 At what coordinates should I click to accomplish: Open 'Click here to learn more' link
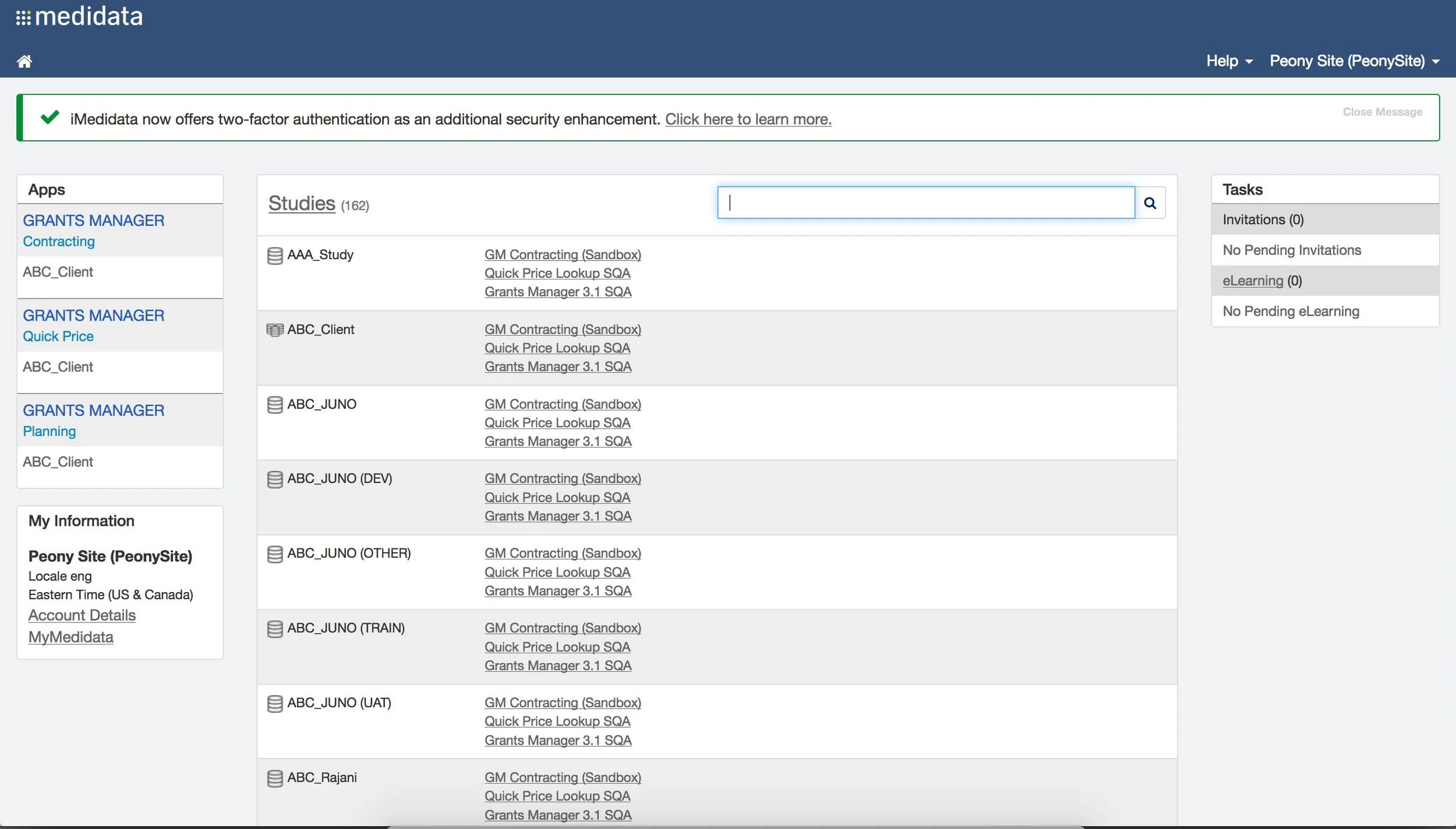point(748,119)
